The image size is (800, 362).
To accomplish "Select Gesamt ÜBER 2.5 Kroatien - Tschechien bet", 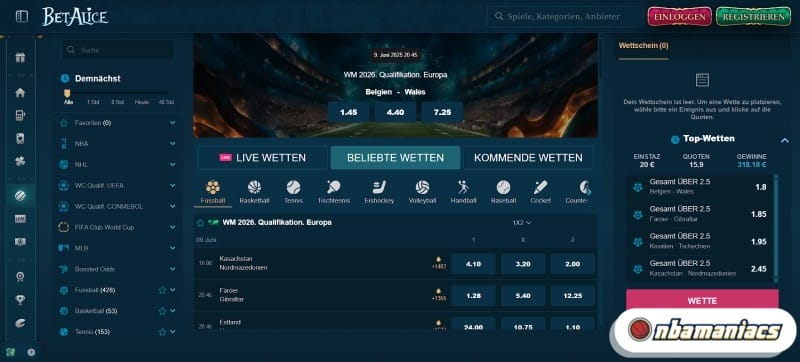I will point(700,241).
